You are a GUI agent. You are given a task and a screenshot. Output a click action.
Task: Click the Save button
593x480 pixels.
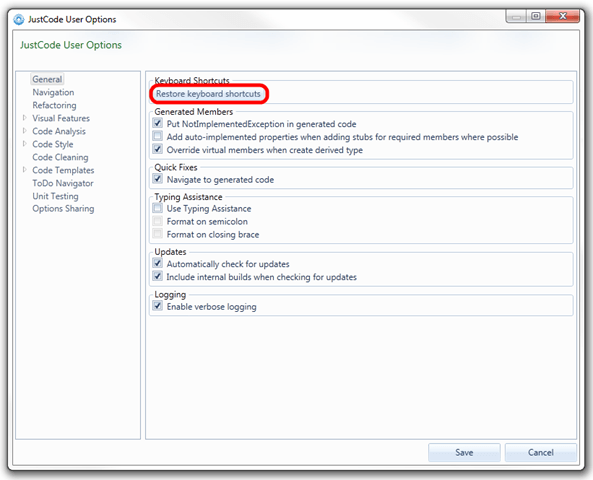pos(464,452)
